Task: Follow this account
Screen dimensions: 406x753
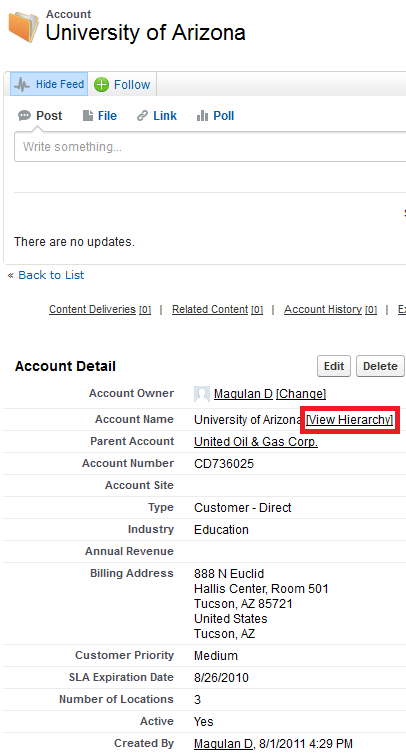Action: click(122, 85)
